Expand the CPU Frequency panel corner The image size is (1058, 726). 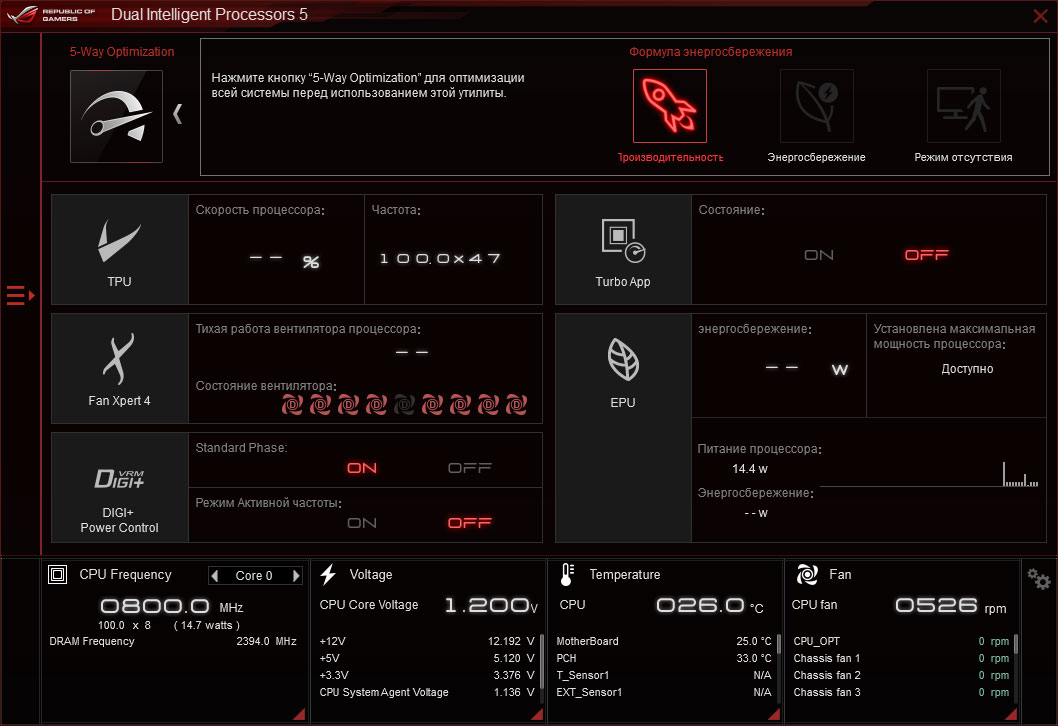pos(299,714)
